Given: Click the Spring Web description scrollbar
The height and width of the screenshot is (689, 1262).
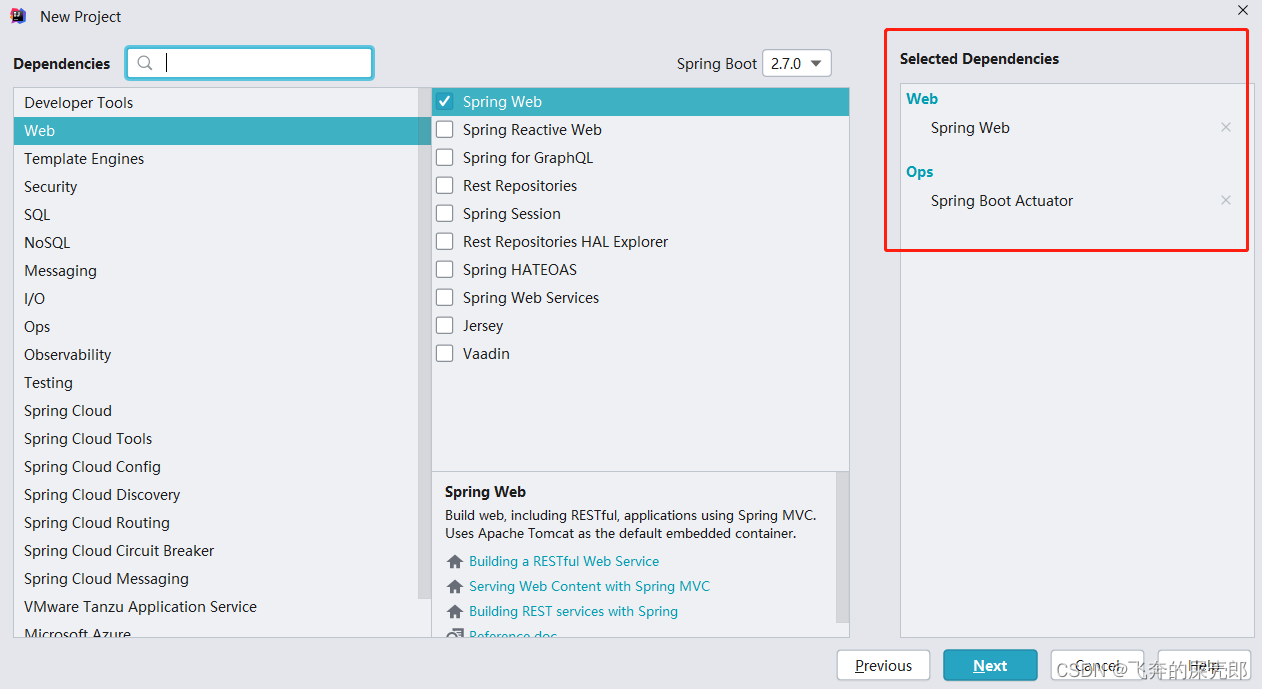Looking at the screenshot, I should coord(842,547).
